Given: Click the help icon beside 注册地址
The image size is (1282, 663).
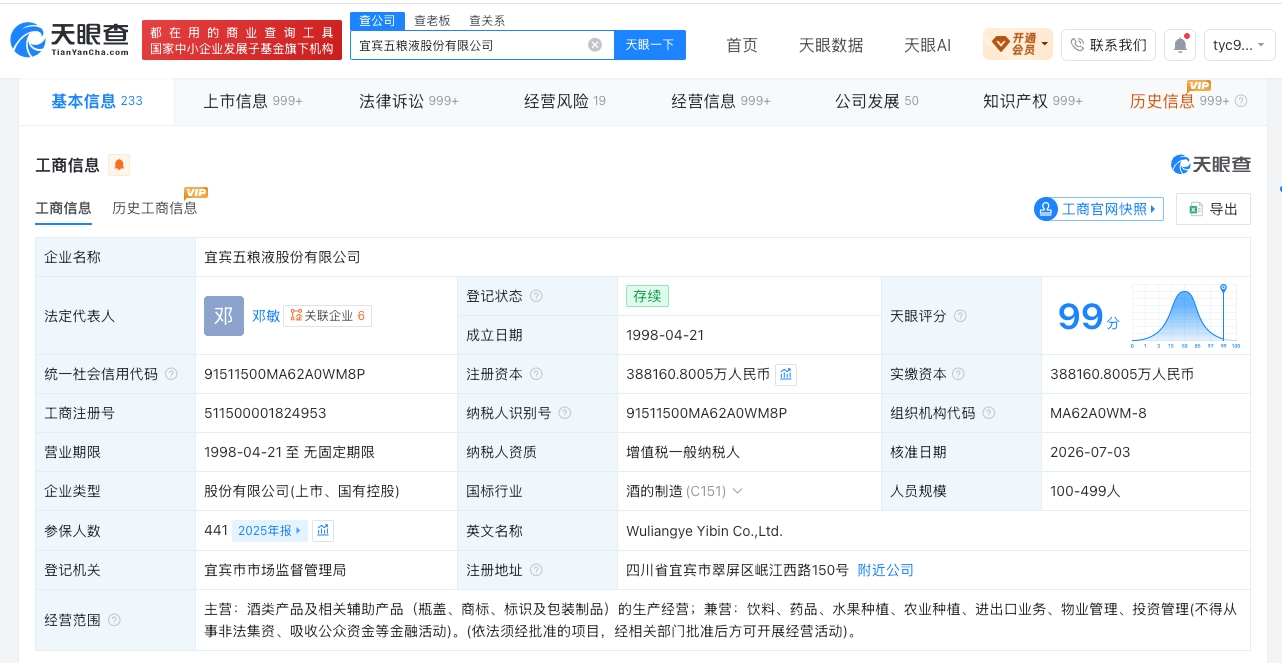Looking at the screenshot, I should (x=536, y=570).
